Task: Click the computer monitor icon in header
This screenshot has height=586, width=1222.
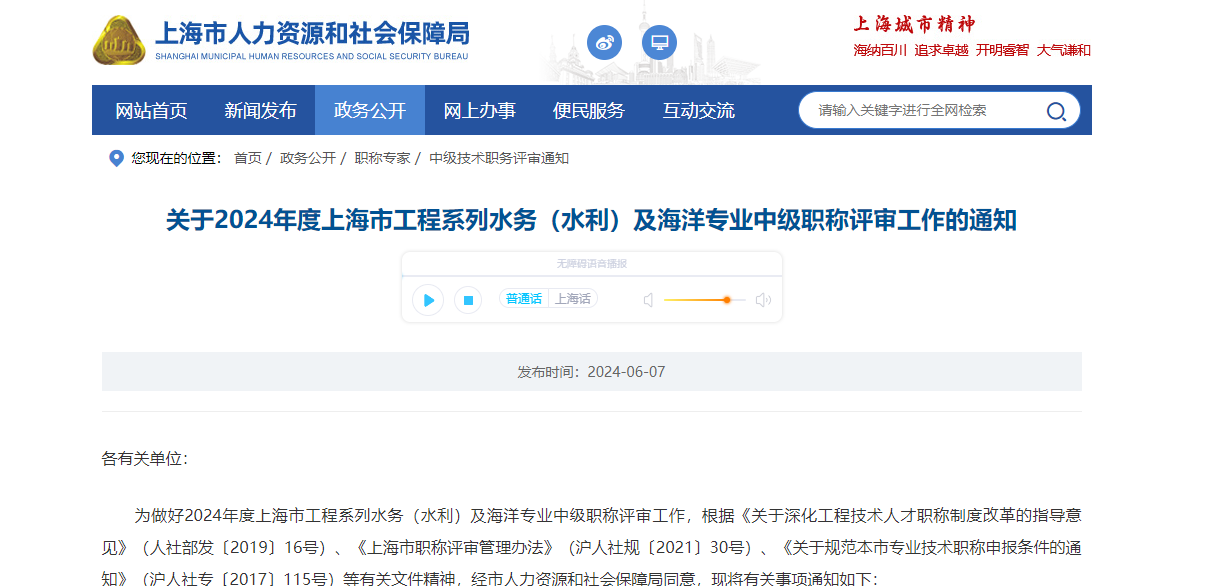Action: tap(659, 43)
